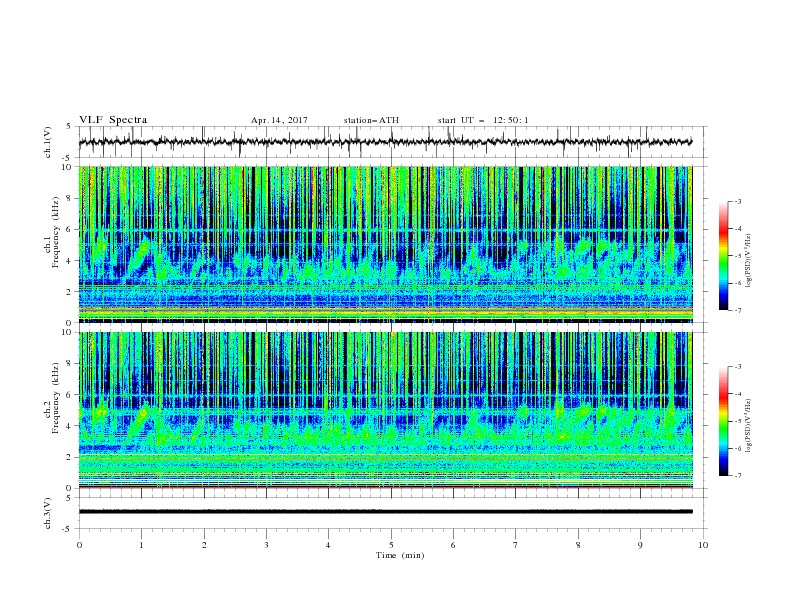The height and width of the screenshot is (612, 792).
Task: Click the ch.1 spectrogram color bar
Action: coord(723,256)
